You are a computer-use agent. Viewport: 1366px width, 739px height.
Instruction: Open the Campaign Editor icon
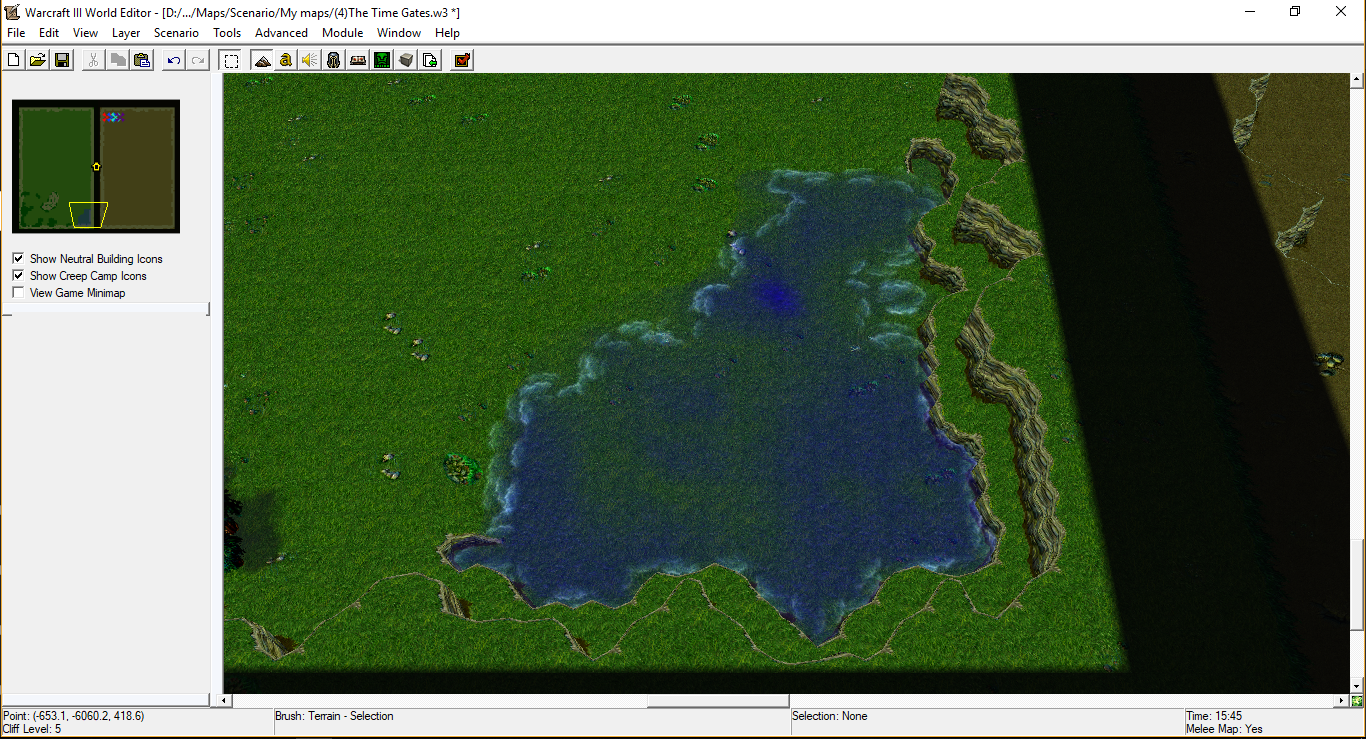[358, 60]
